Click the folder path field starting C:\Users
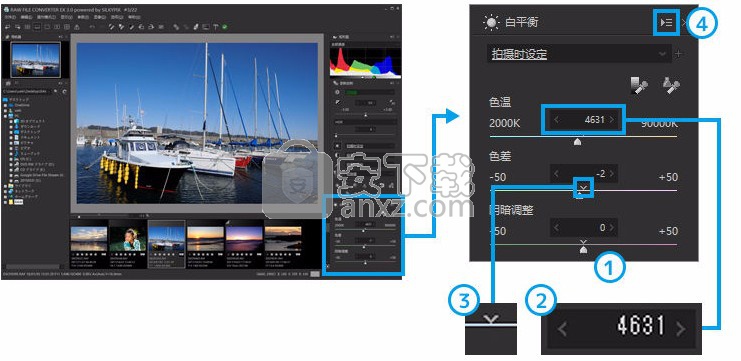Screen dimensions: 741x361 pos(28,91)
